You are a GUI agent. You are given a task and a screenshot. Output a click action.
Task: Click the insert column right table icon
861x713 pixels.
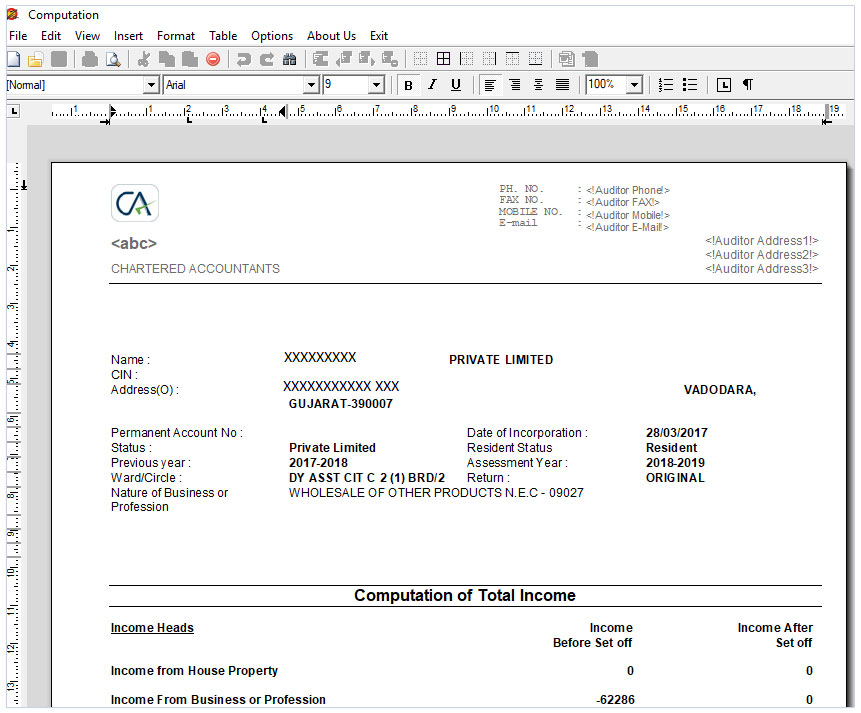tap(367, 59)
